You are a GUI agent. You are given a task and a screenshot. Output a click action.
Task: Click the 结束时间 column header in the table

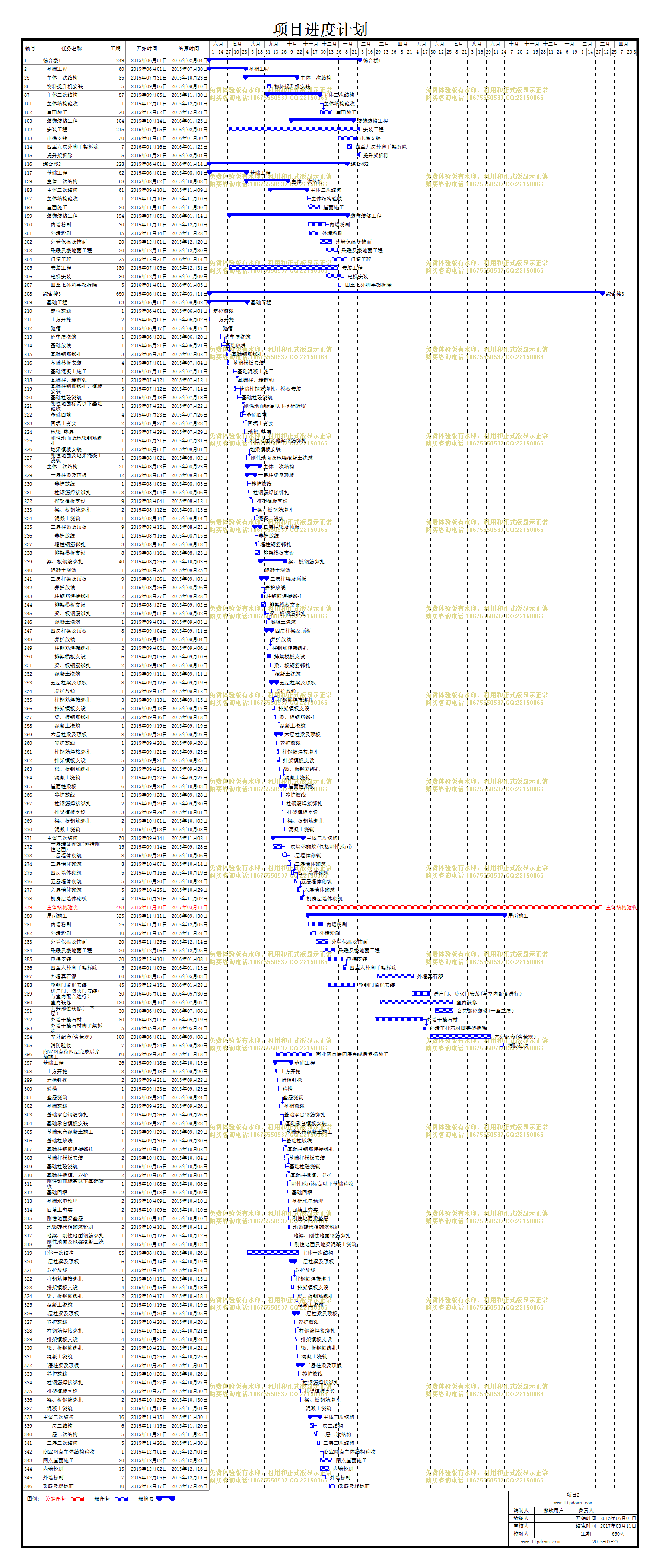click(189, 48)
